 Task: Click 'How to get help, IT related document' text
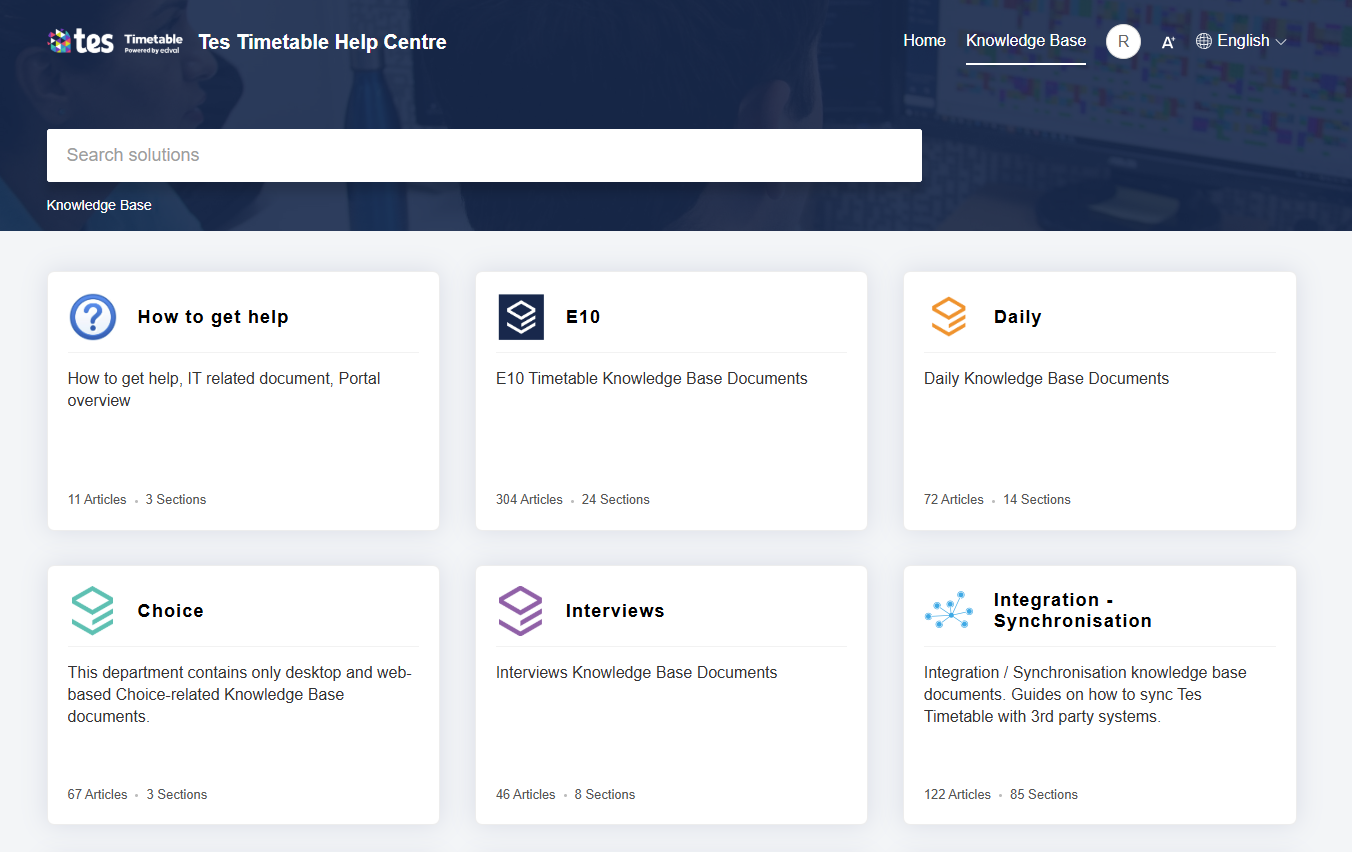224,389
